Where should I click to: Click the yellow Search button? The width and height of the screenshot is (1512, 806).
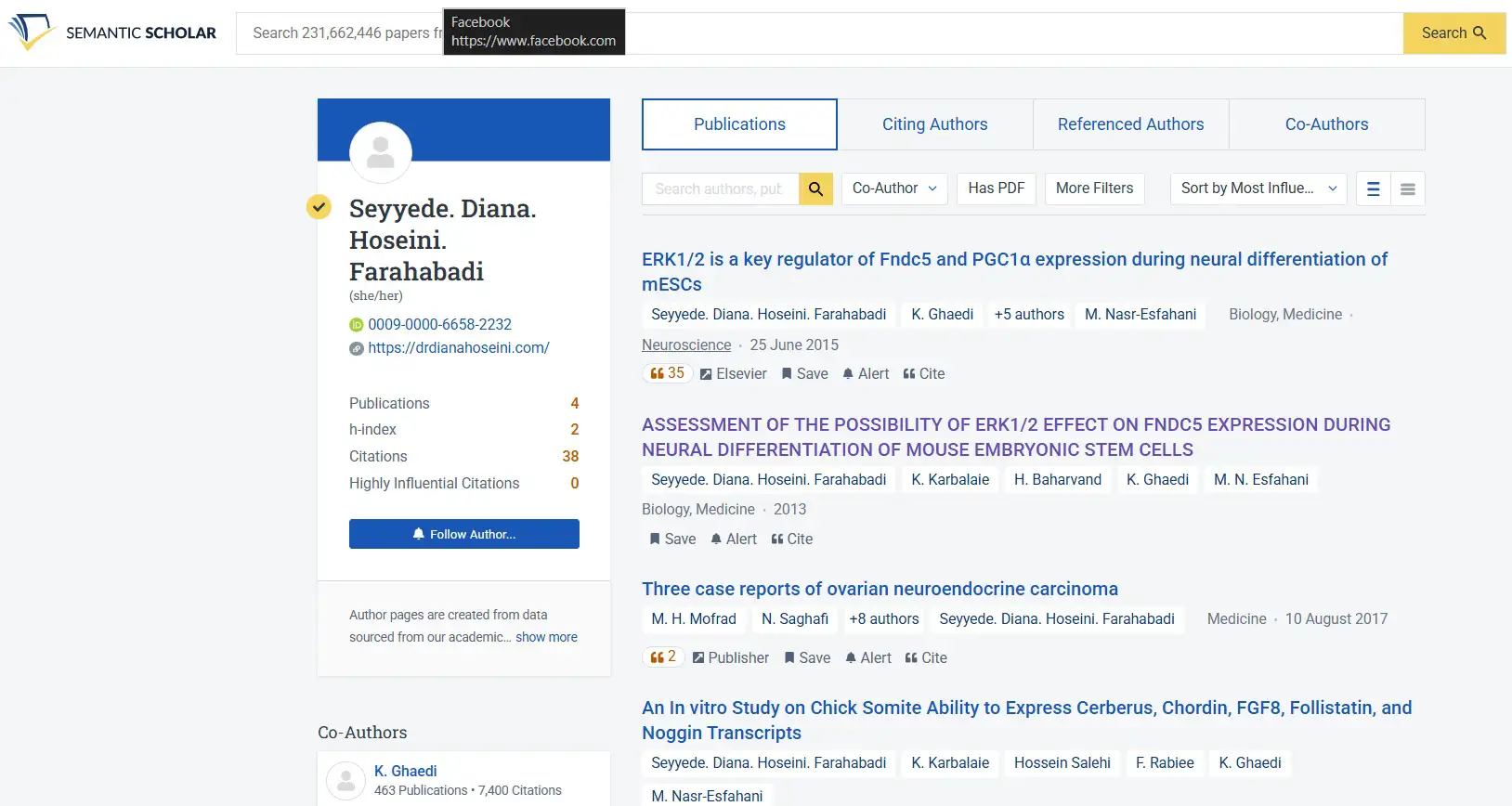point(1453,32)
